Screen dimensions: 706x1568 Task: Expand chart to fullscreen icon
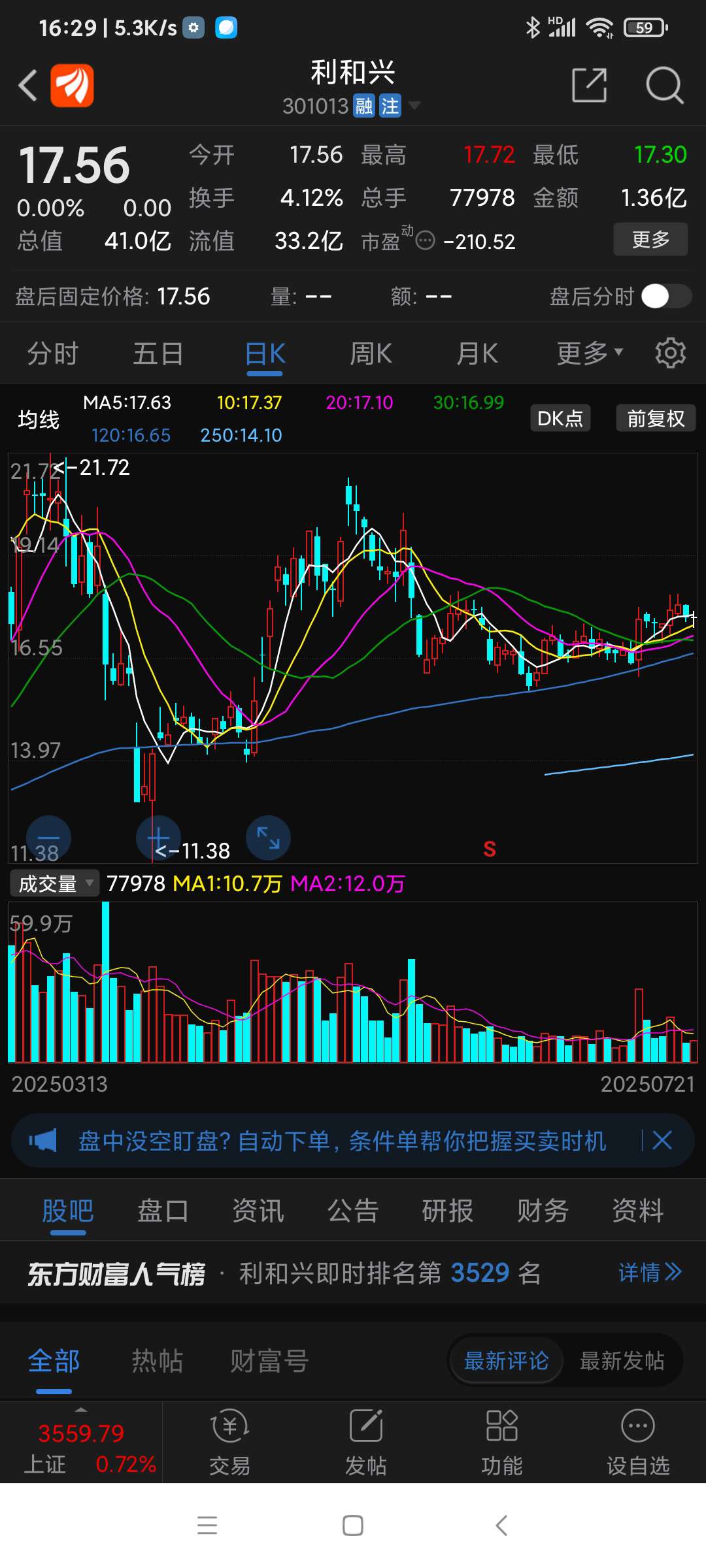click(x=268, y=838)
